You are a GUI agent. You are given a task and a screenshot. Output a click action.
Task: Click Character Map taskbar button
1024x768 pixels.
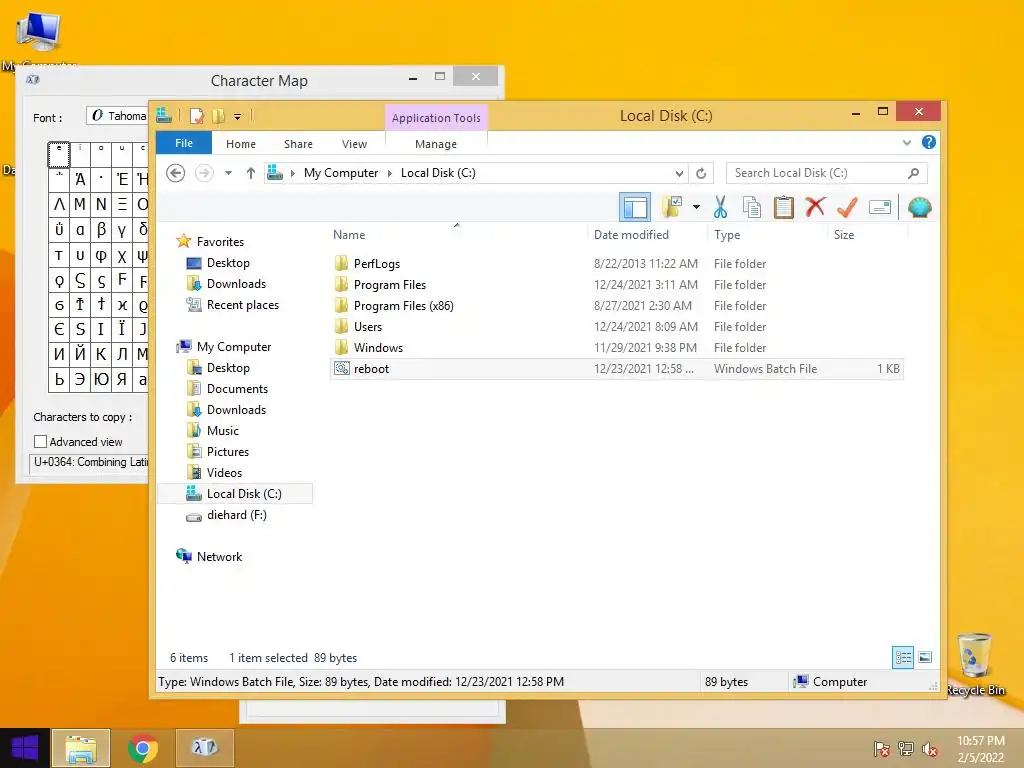click(x=204, y=748)
